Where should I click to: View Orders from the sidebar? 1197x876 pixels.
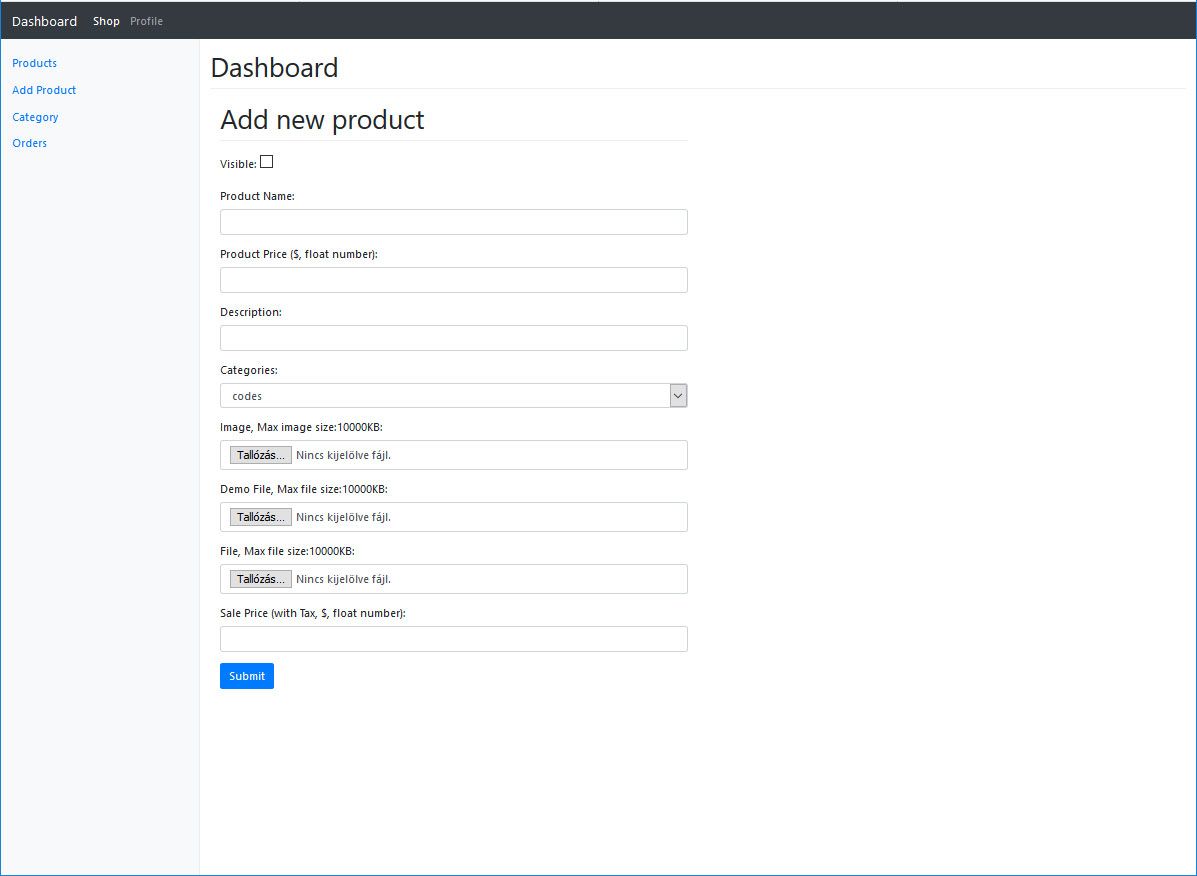(30, 143)
